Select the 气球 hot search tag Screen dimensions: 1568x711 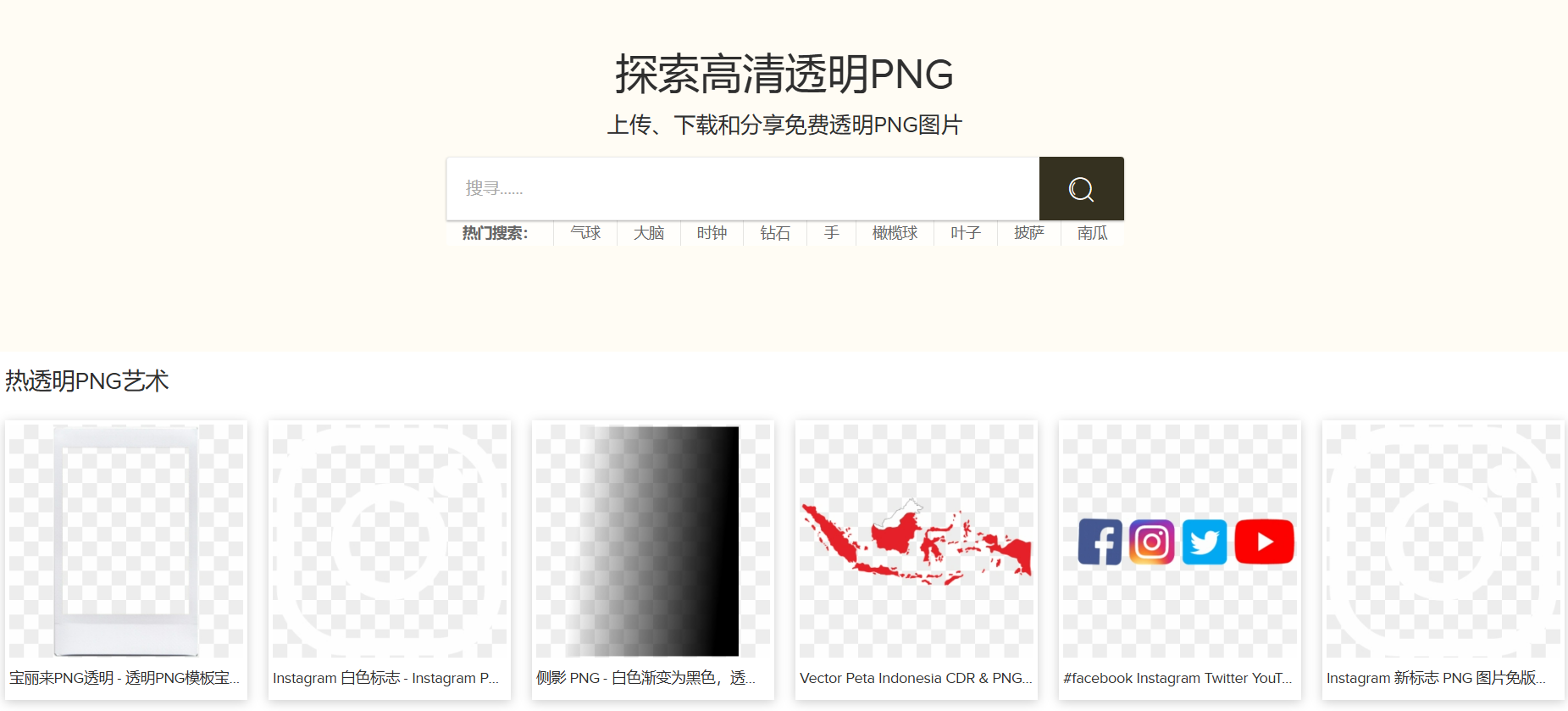click(x=585, y=233)
